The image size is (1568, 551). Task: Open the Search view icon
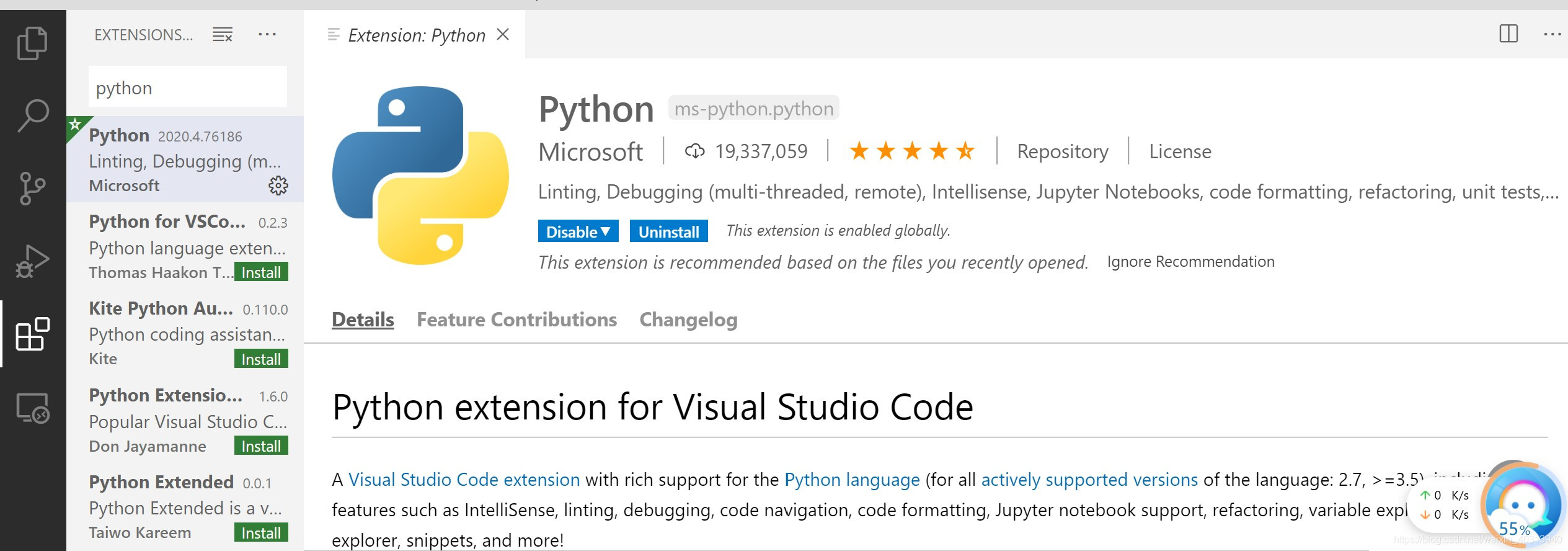click(x=32, y=115)
